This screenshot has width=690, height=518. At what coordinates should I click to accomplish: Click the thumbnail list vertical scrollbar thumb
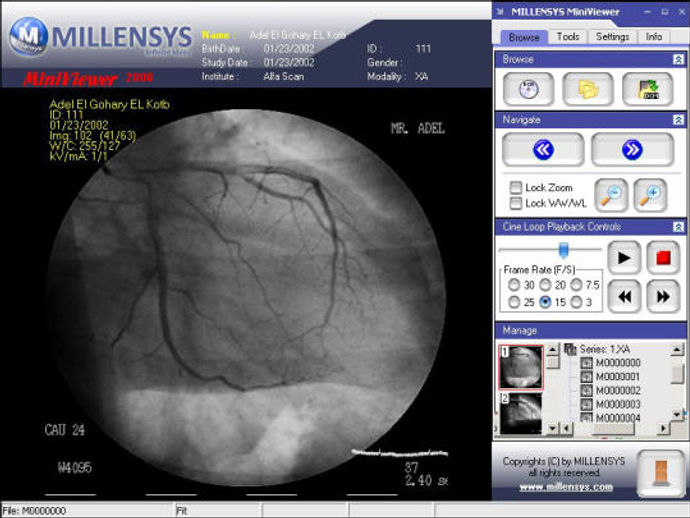point(553,363)
